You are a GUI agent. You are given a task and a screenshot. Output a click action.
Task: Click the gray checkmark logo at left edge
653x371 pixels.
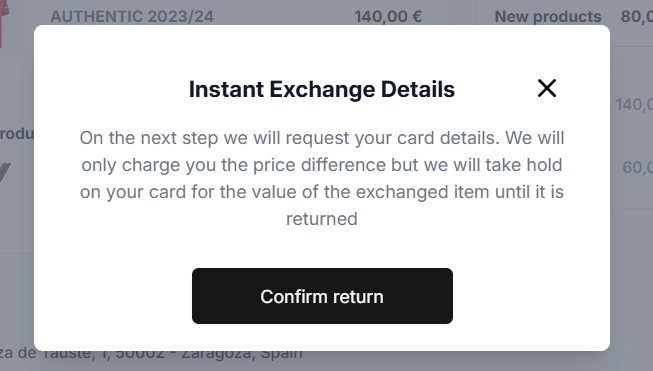click(5, 172)
